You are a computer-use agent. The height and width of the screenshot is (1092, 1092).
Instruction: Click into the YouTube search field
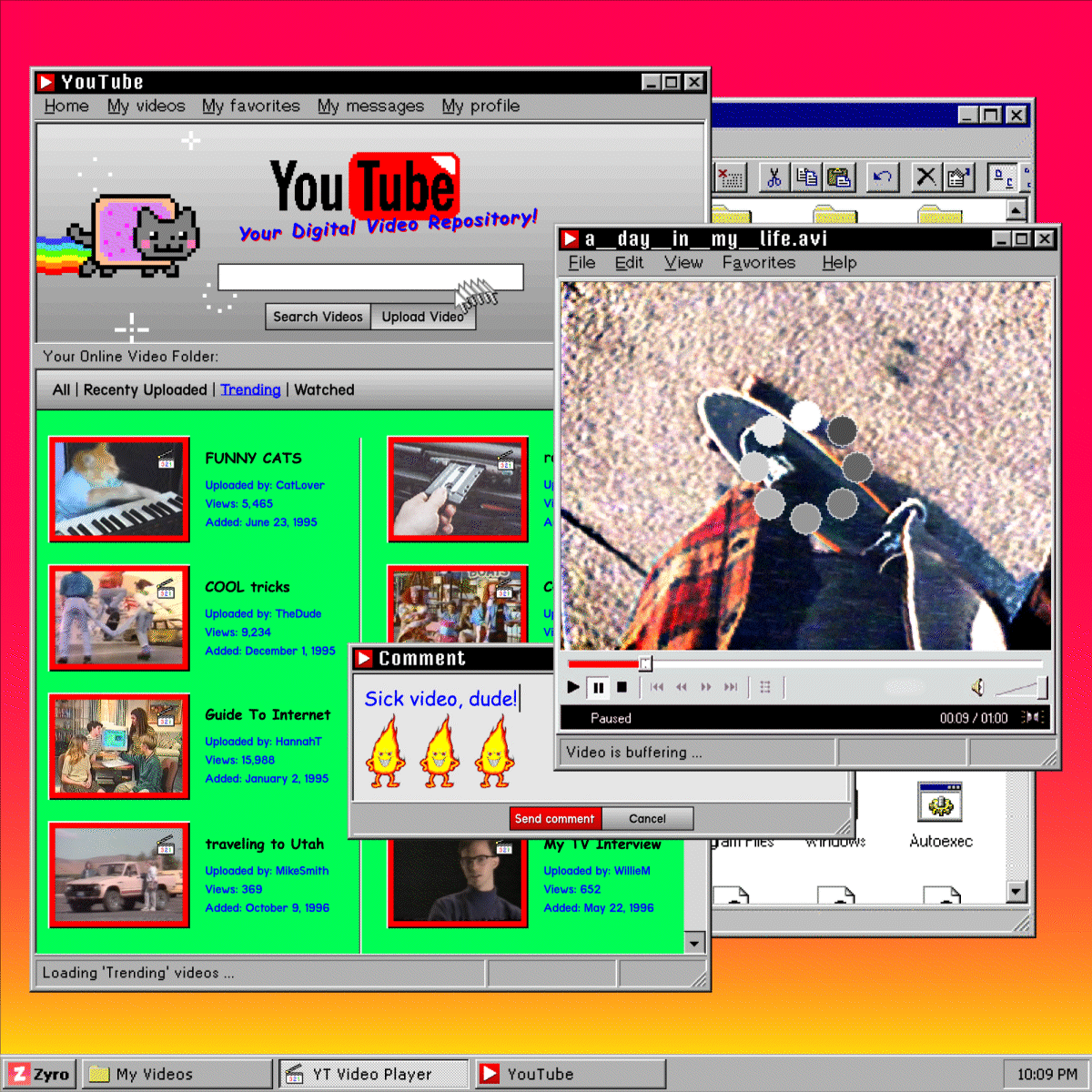pos(370,278)
